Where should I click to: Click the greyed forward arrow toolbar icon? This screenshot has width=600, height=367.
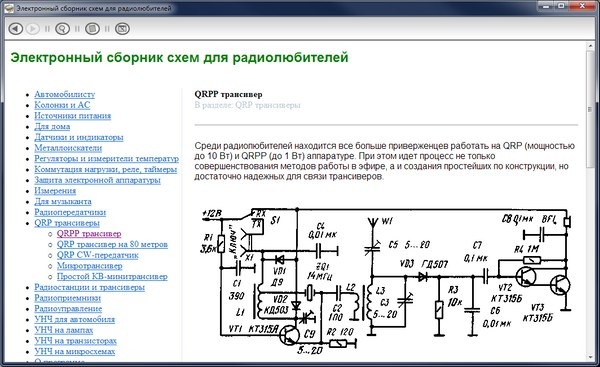(33, 29)
